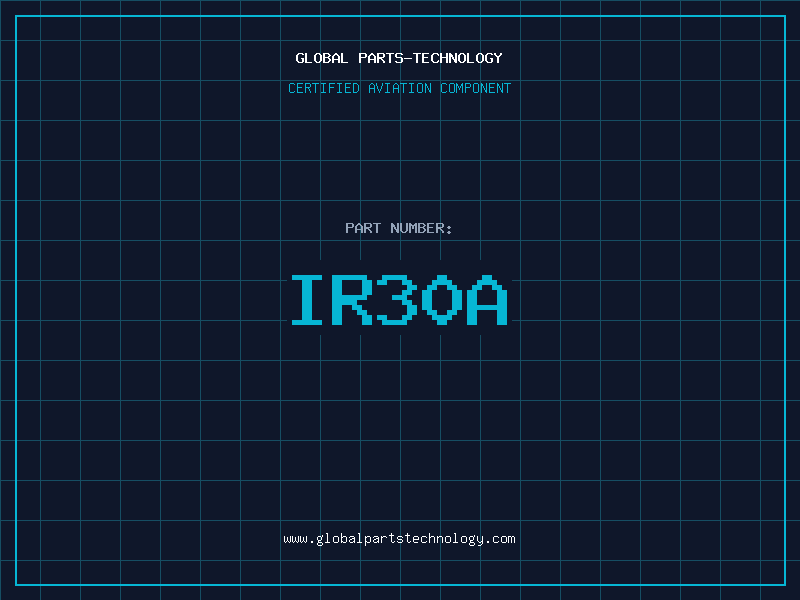Select the CERTIFIED AVIATION COMPONENT subtitle
This screenshot has height=600, width=800.
[x=399, y=88]
